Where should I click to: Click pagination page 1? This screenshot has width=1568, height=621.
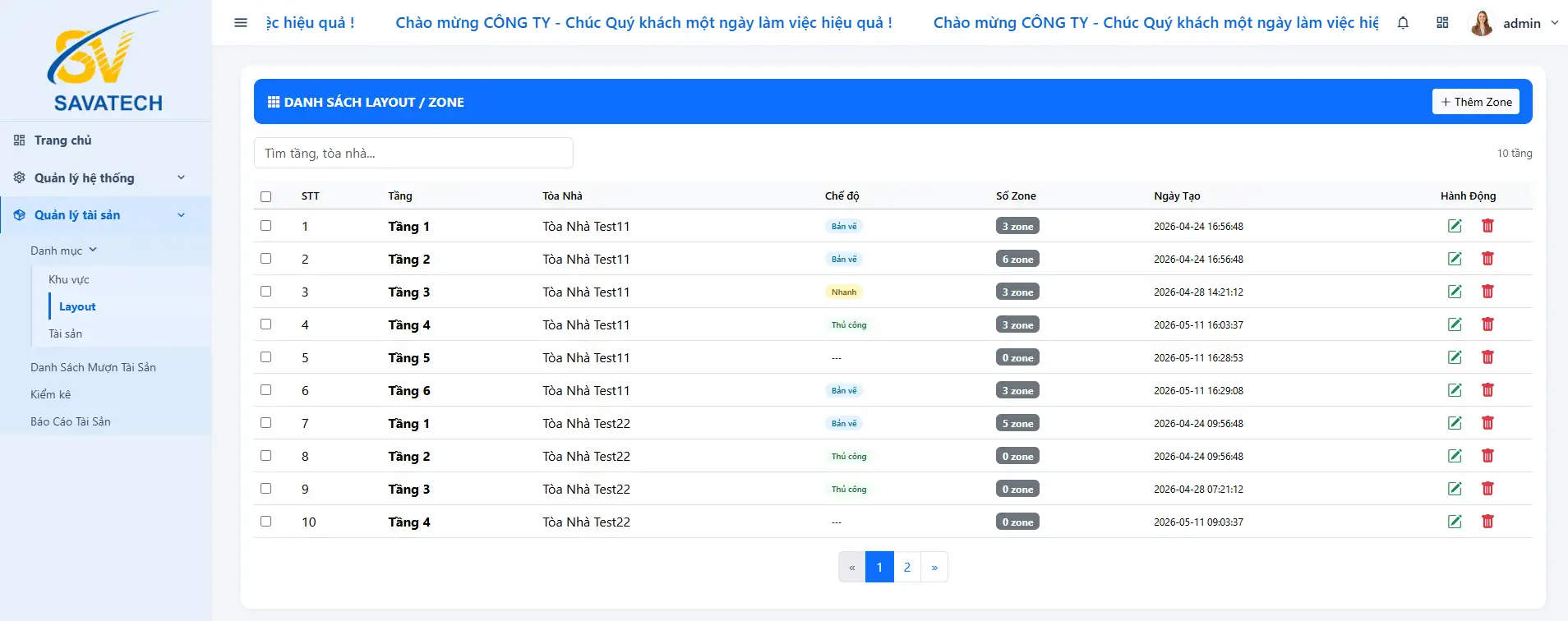[x=879, y=567]
